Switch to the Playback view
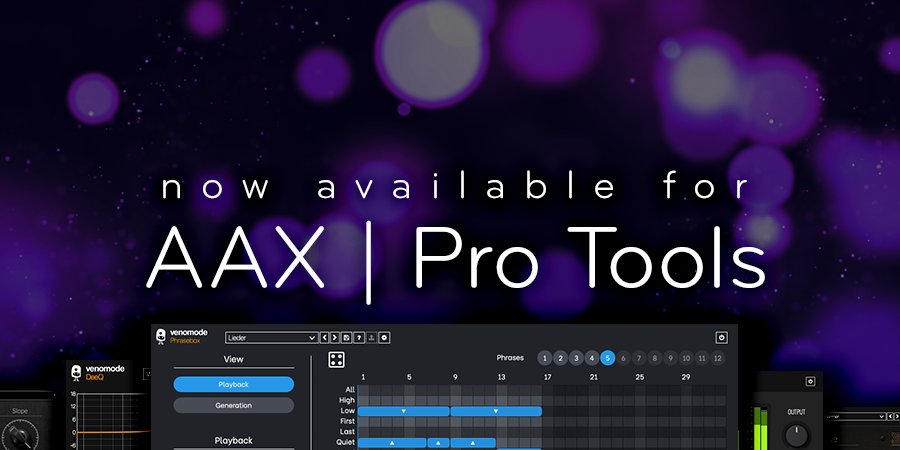Viewport: 900px width, 450px height. [234, 385]
